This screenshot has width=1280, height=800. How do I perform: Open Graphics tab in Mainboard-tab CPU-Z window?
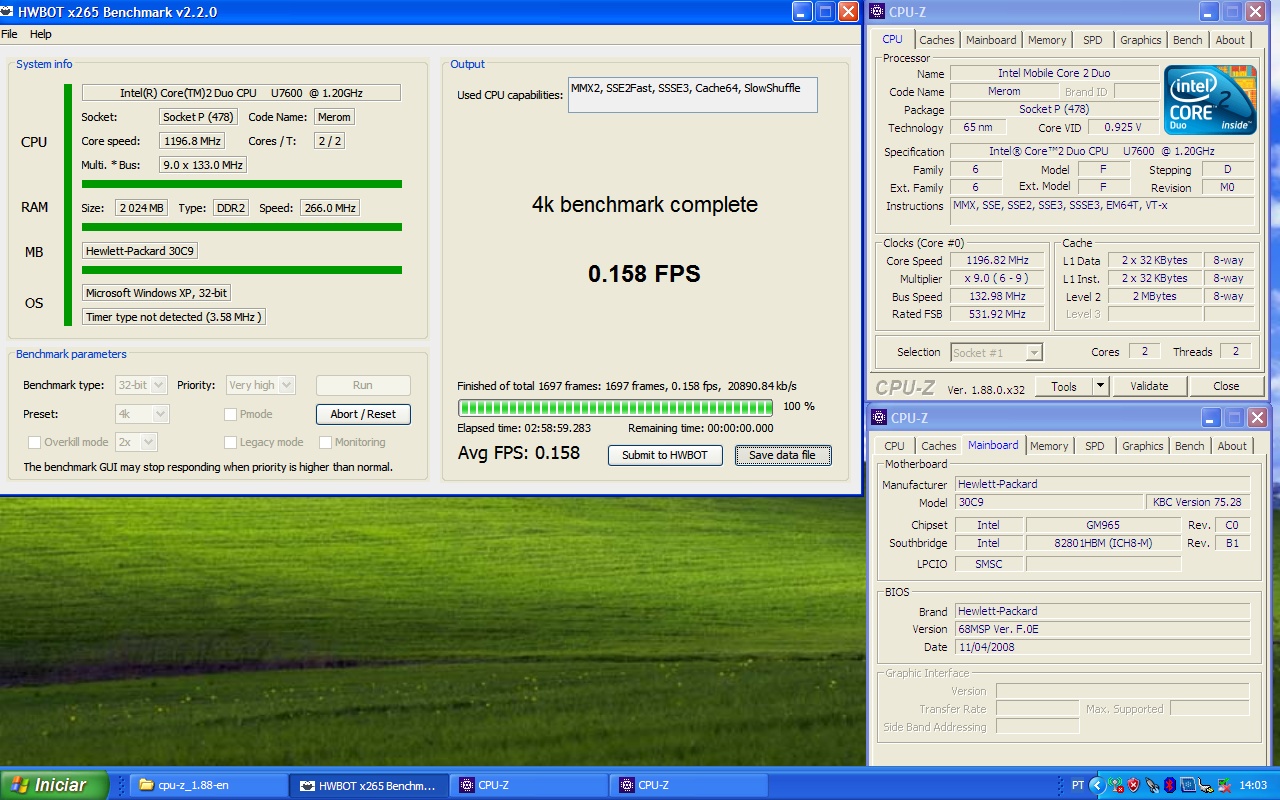tap(1142, 446)
